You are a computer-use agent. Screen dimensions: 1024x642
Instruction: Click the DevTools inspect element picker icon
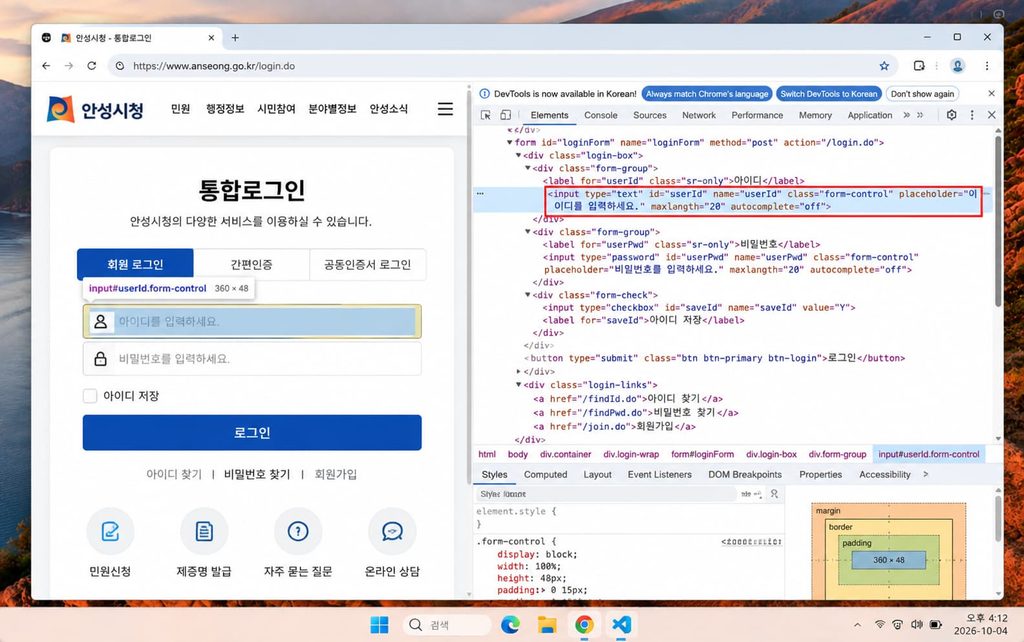pyautogui.click(x=485, y=115)
